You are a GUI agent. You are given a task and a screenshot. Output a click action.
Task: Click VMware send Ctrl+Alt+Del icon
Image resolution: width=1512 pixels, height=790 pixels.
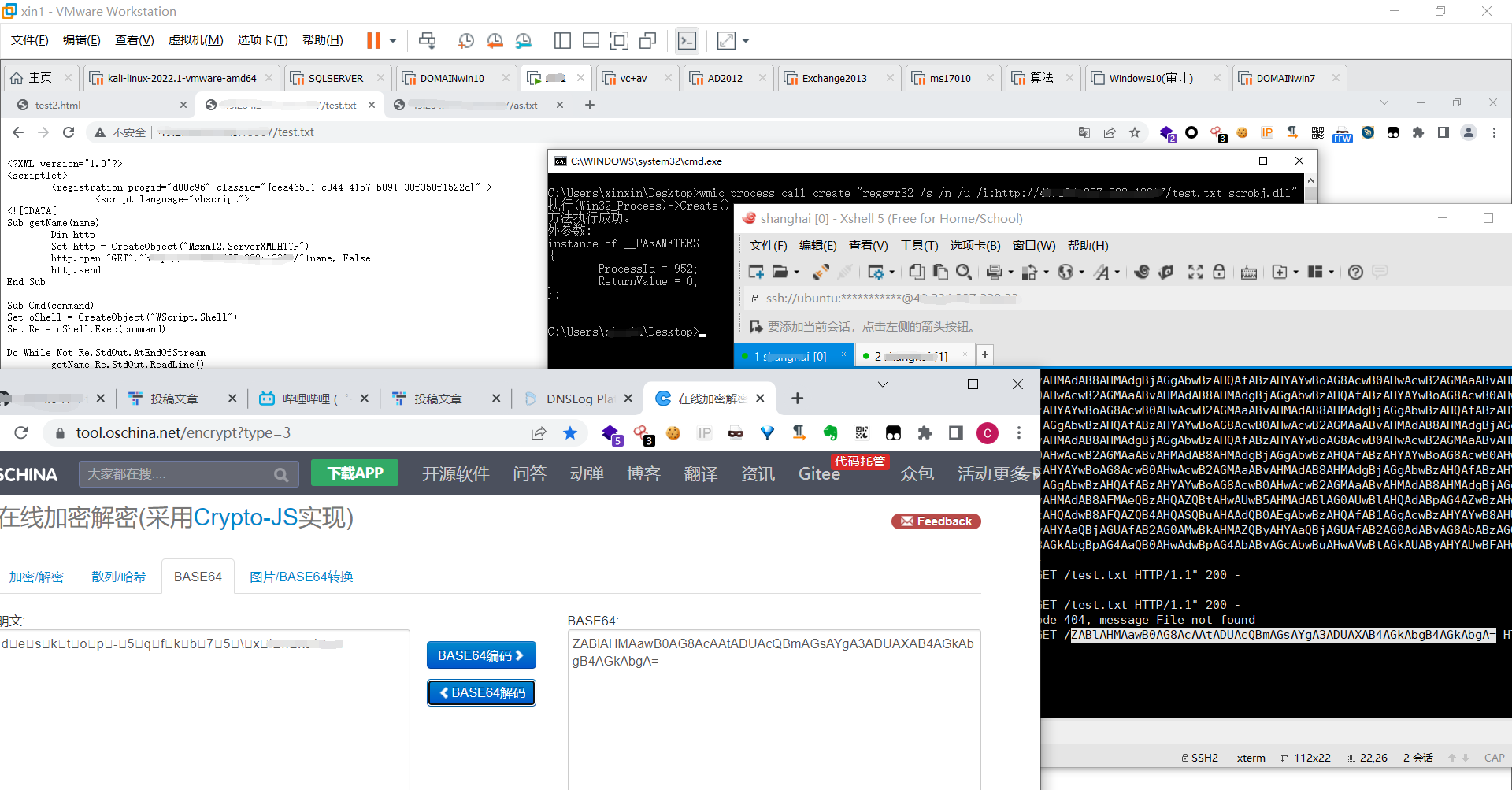427,40
